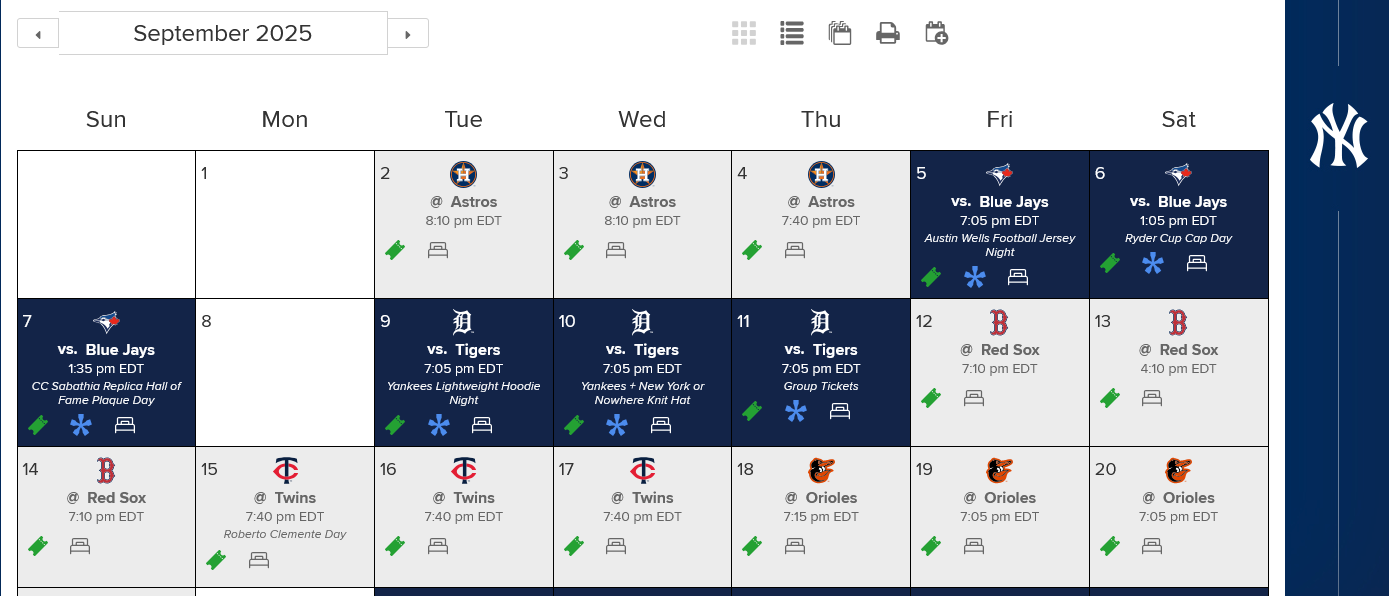Click the downloadable schedule pages icon
The image size is (1389, 596).
(x=840, y=33)
